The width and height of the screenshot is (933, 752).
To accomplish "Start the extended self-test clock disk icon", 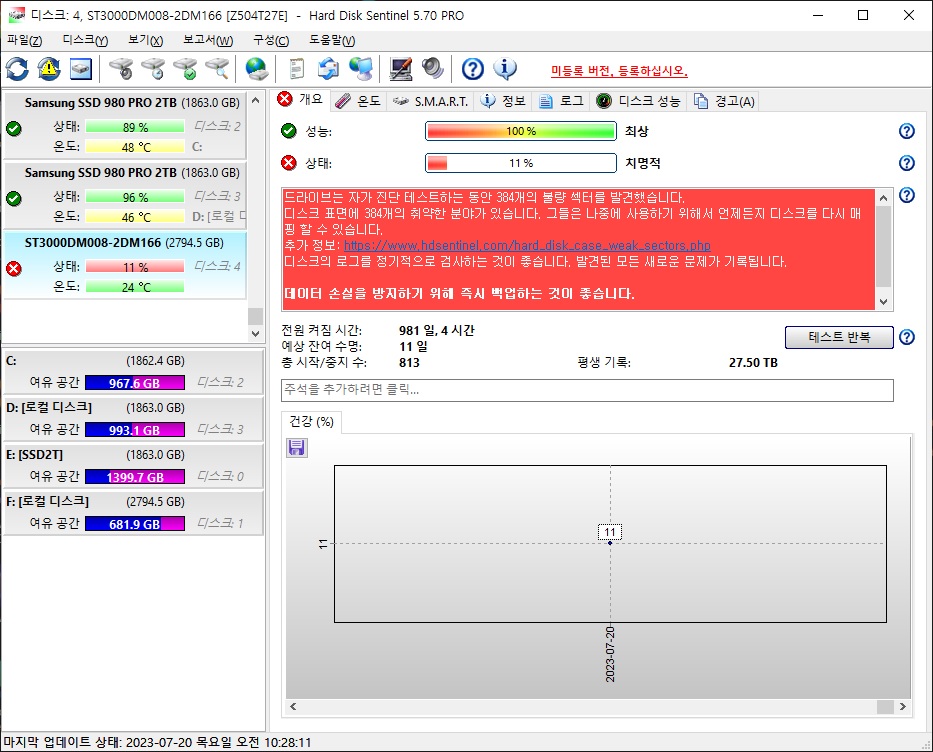I will 154,69.
